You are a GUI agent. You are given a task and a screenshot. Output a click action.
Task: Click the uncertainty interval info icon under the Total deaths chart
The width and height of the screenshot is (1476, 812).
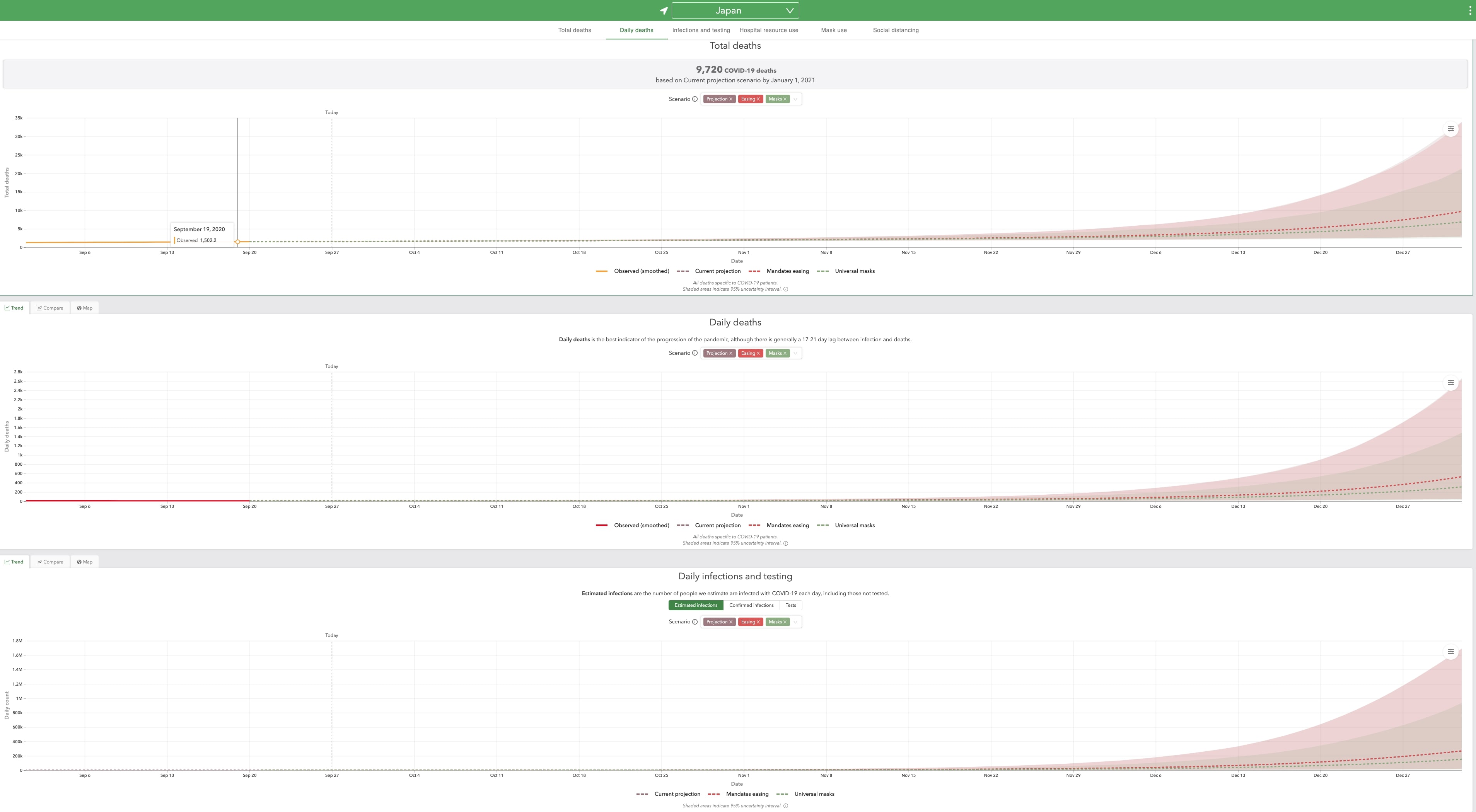[785, 289]
